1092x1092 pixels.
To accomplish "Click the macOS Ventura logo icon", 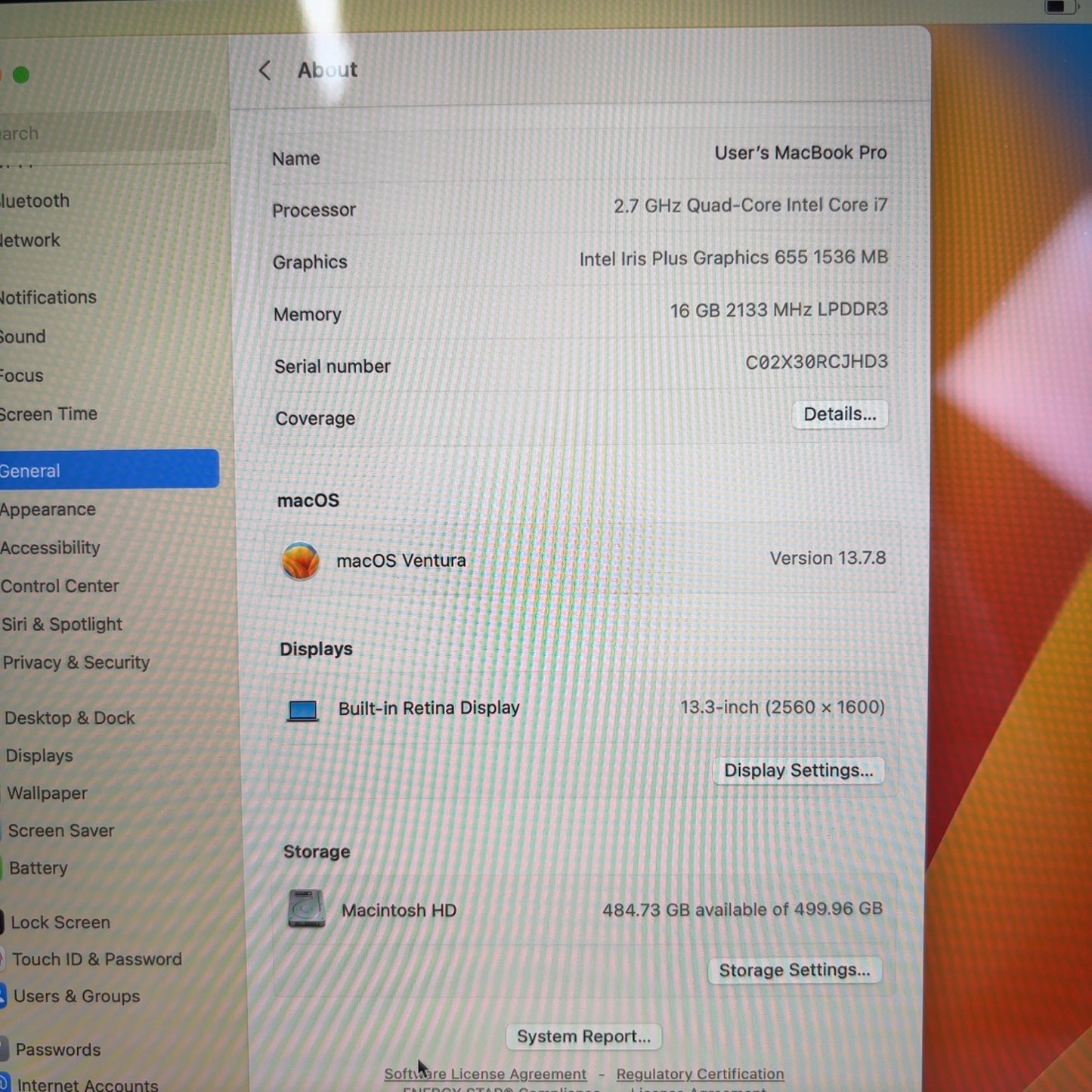I will pos(301,561).
